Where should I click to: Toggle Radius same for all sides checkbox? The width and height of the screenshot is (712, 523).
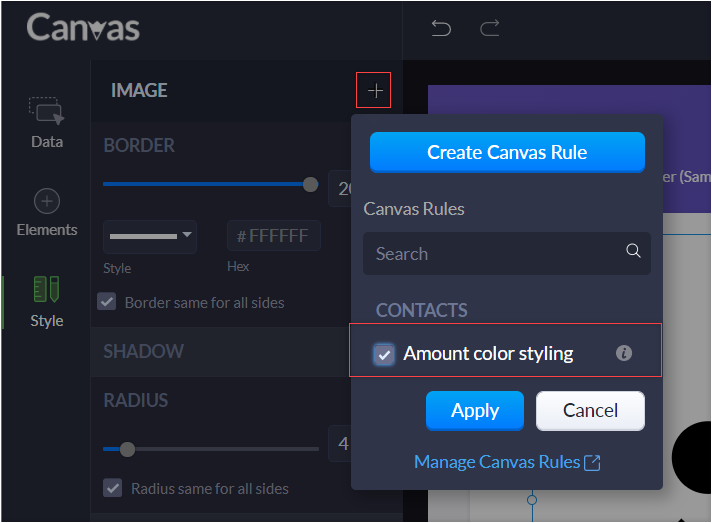(112, 488)
